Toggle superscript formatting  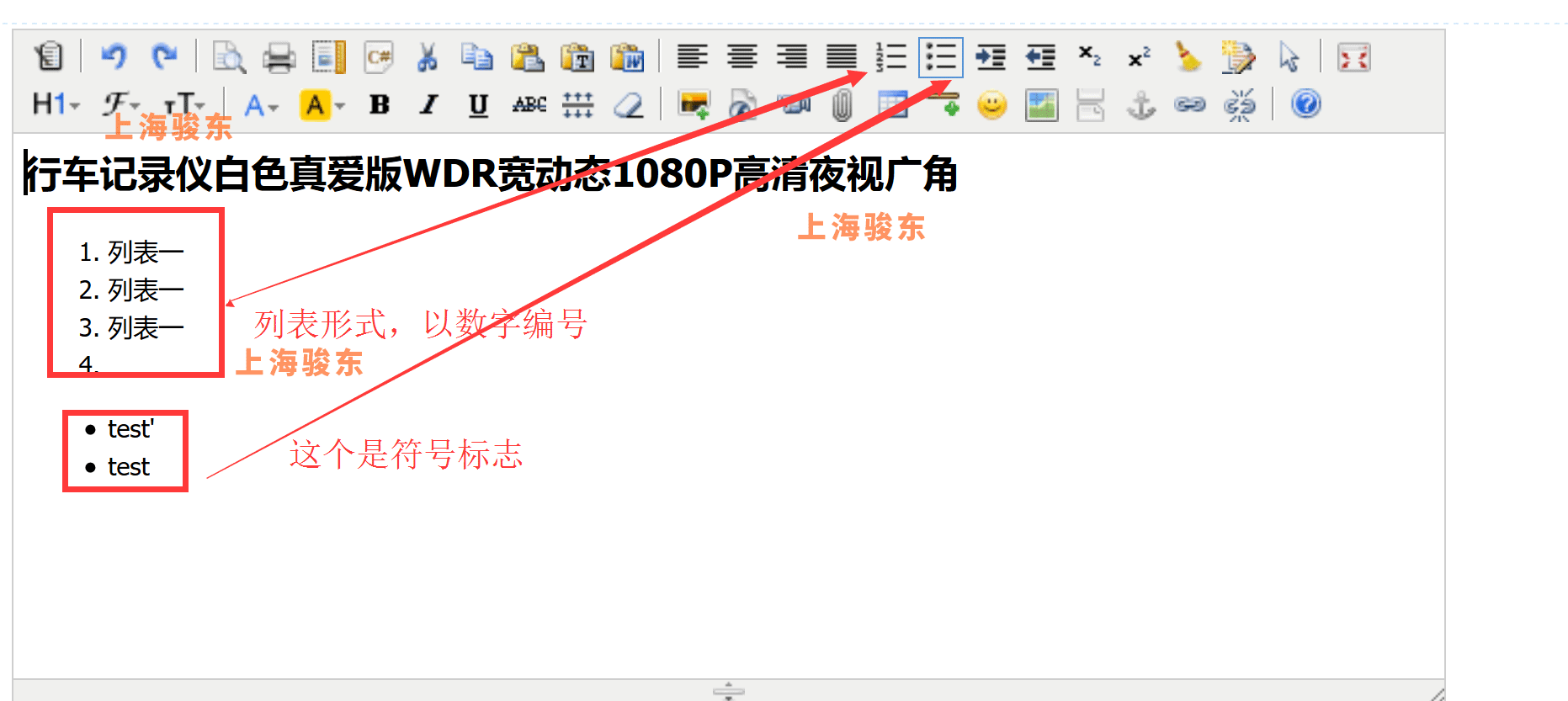[x=1140, y=56]
